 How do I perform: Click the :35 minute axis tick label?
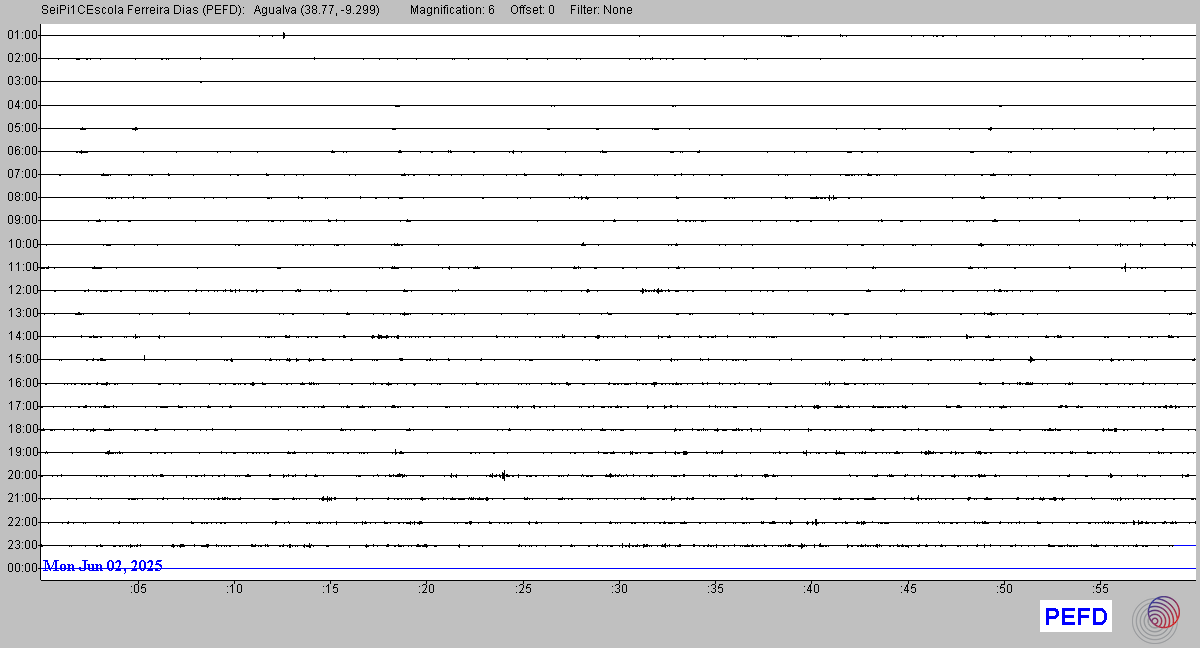point(715,589)
